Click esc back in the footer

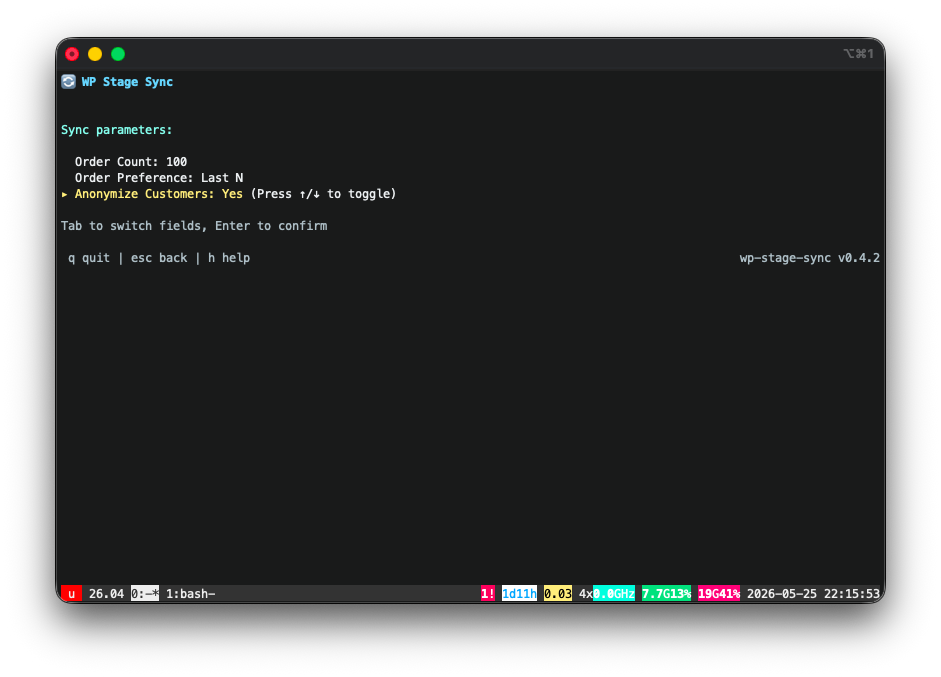(x=159, y=257)
